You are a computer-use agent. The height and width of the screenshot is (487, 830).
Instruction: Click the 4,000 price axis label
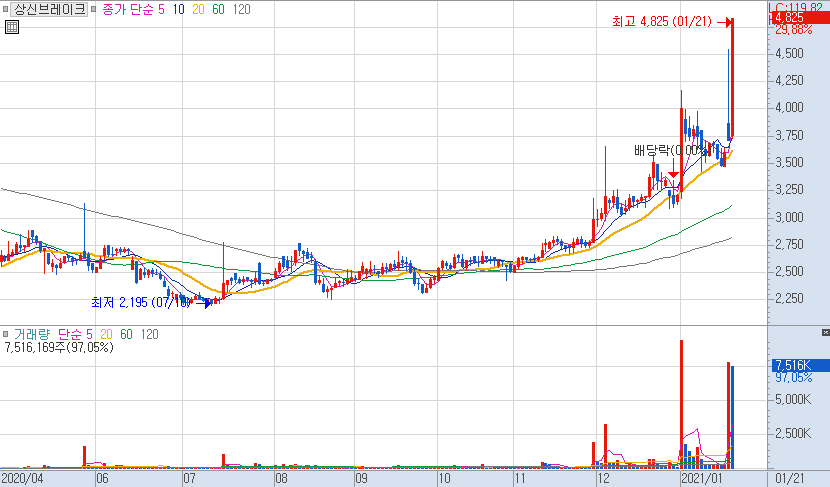pos(789,107)
